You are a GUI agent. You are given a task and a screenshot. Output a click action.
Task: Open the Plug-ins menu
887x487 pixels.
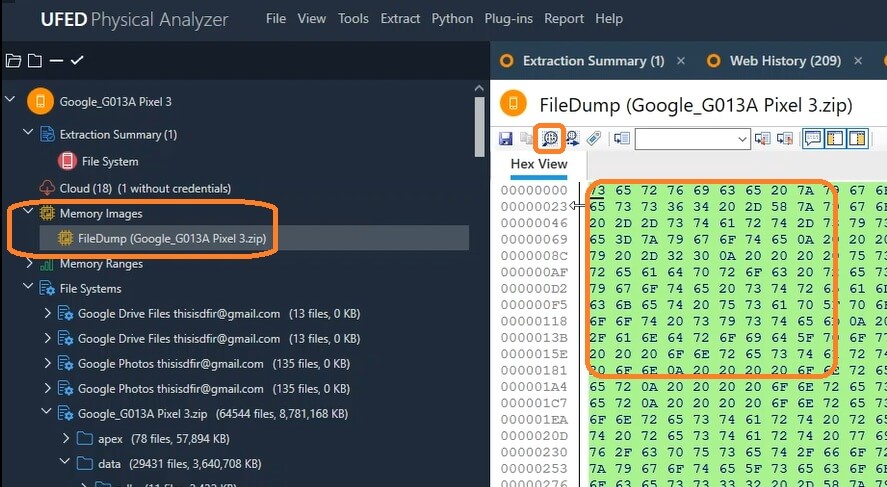coord(509,19)
